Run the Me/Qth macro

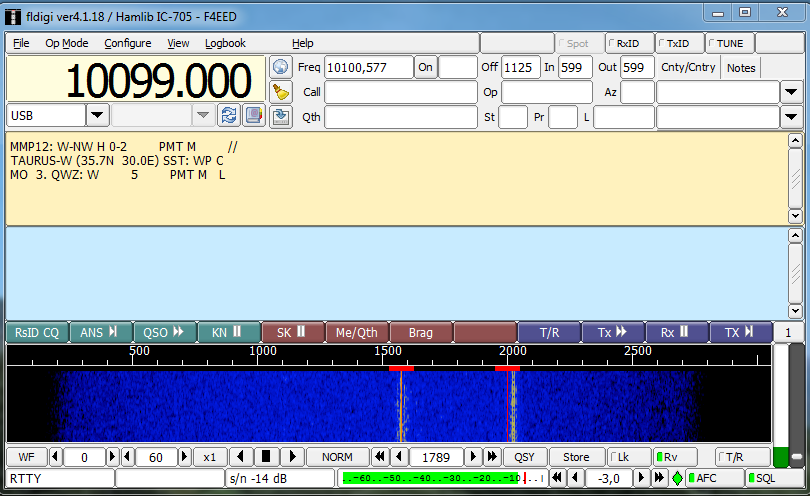(357, 333)
